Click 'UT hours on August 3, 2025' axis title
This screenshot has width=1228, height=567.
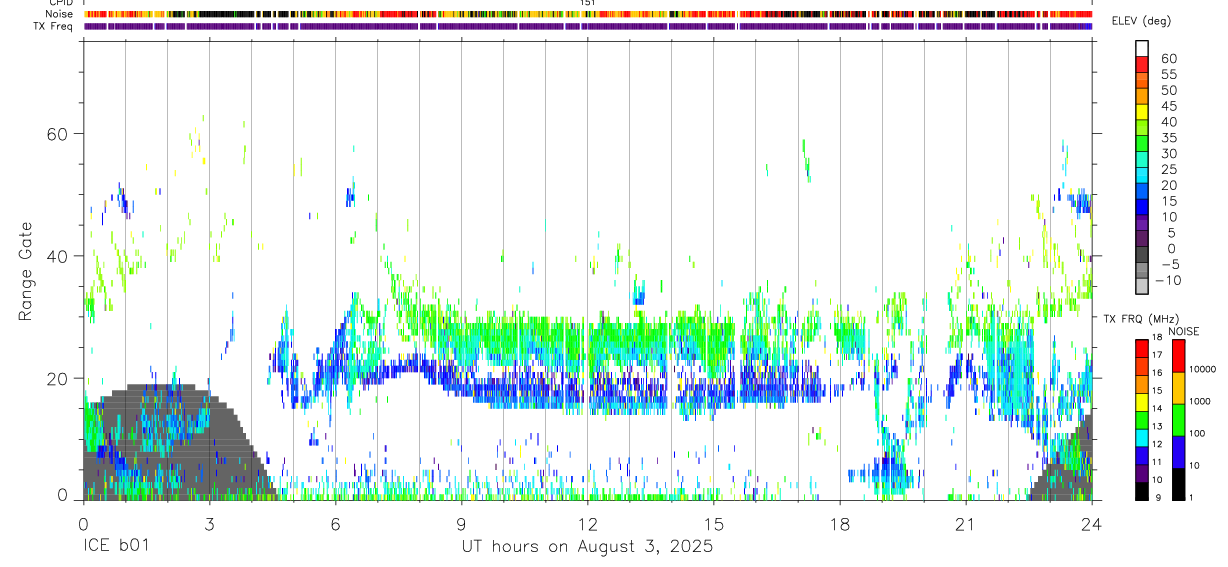tap(587, 547)
